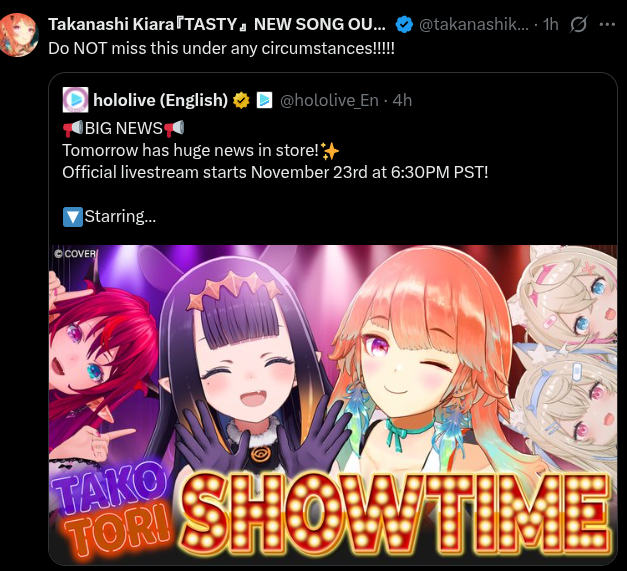Open the TAKO TORI SHOWTIME image
The height and width of the screenshot is (571, 627).
(x=333, y=404)
